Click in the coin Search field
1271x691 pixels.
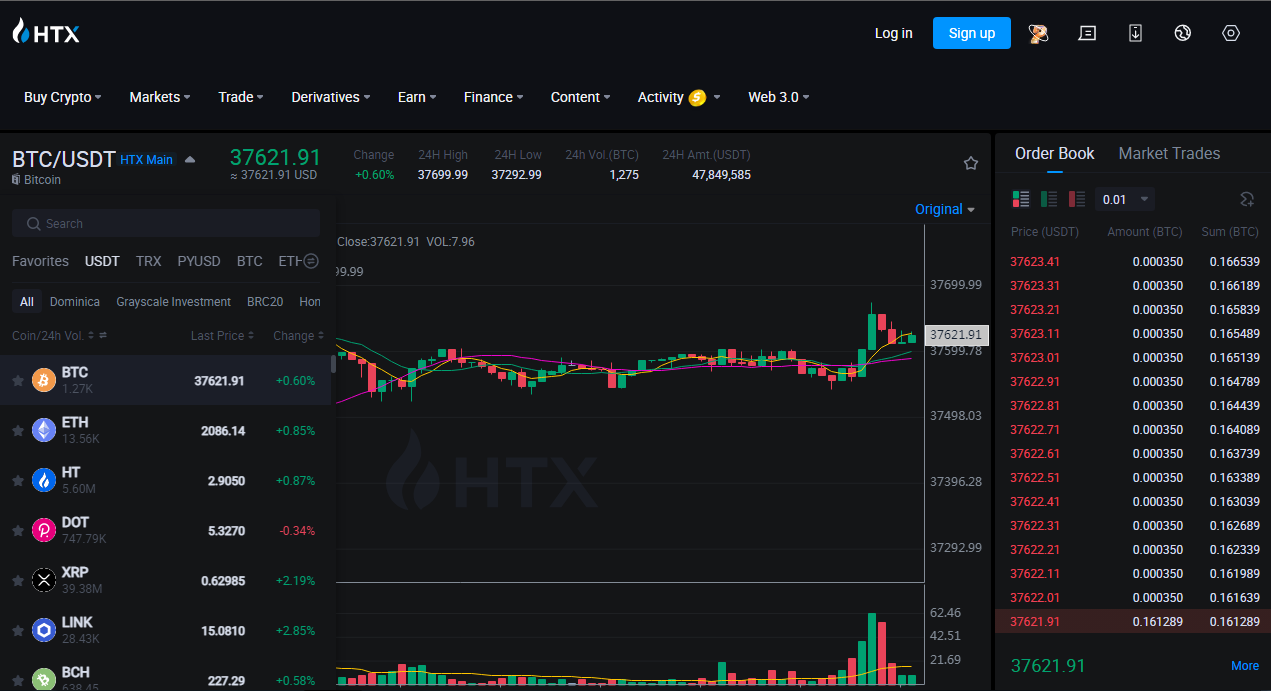pyautogui.click(x=166, y=224)
